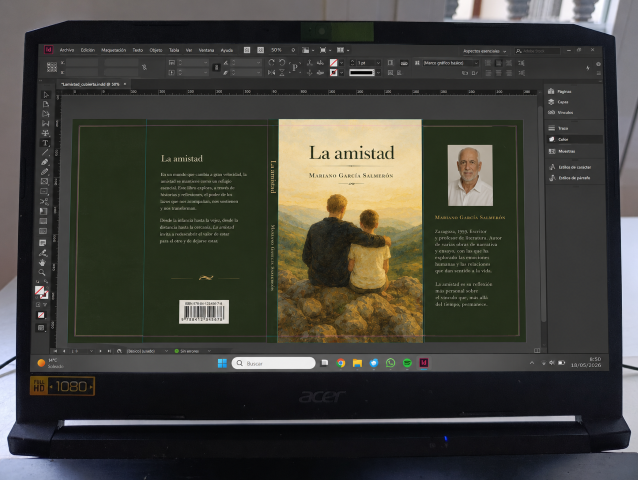Toggle Formatting Affects Container button

(x=38, y=304)
